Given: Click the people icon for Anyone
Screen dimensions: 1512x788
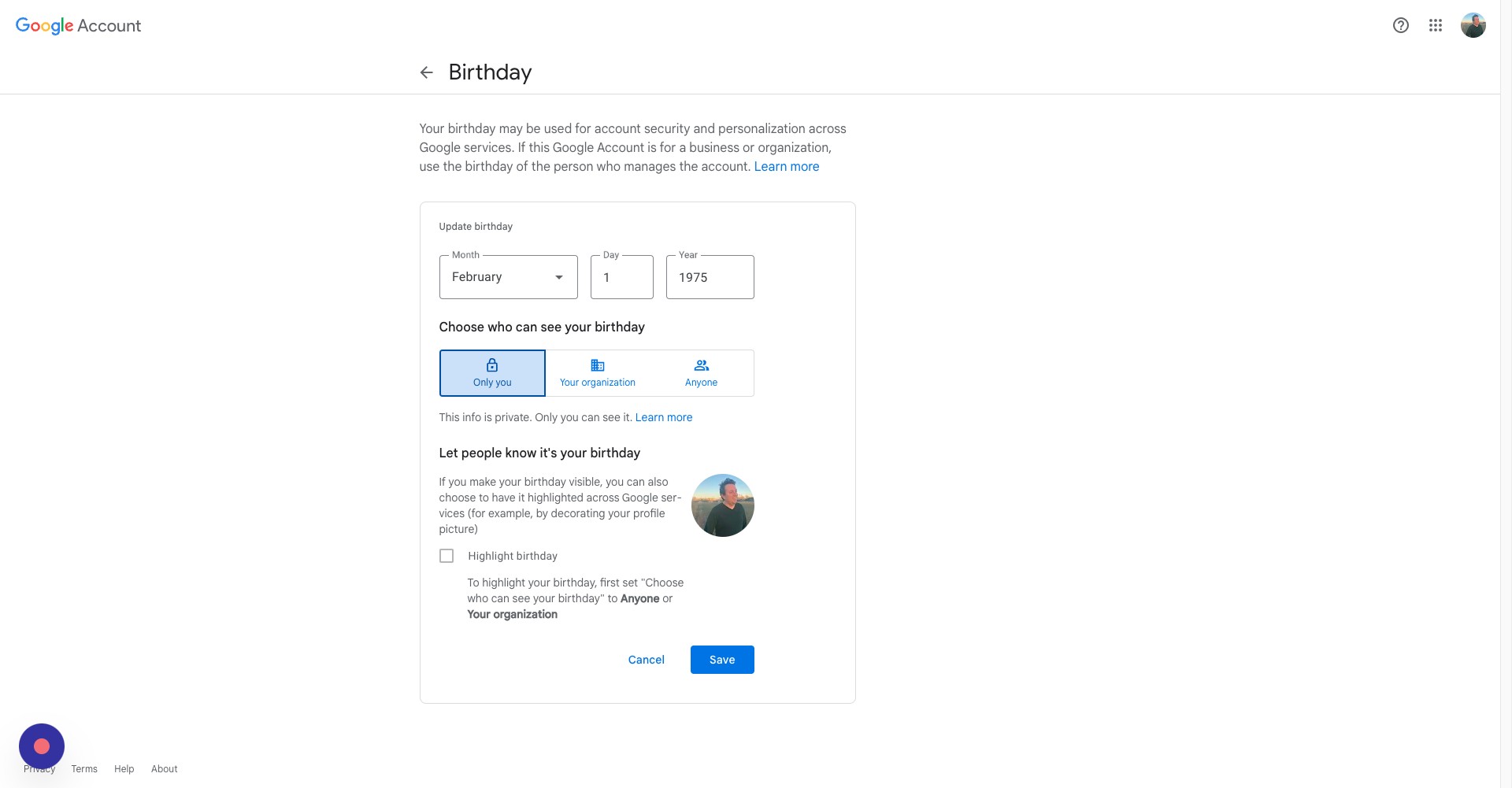Looking at the screenshot, I should click(701, 365).
